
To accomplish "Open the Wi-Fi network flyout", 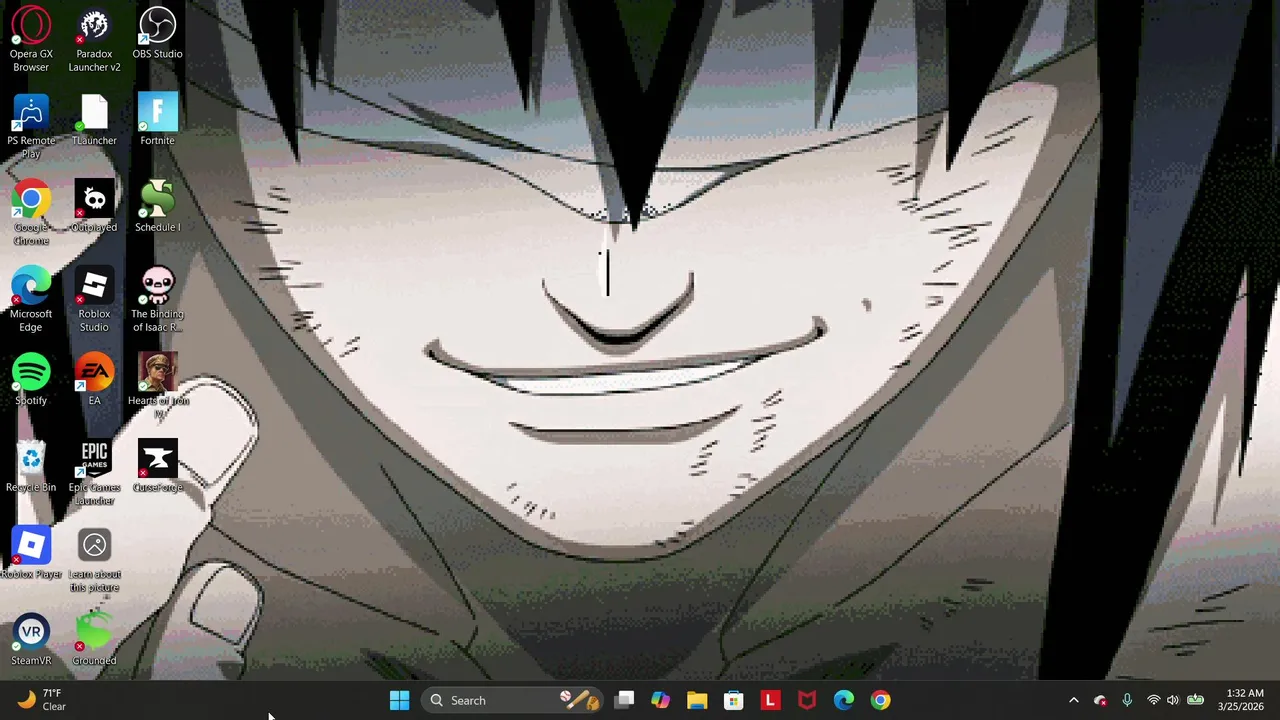I will tap(1153, 700).
